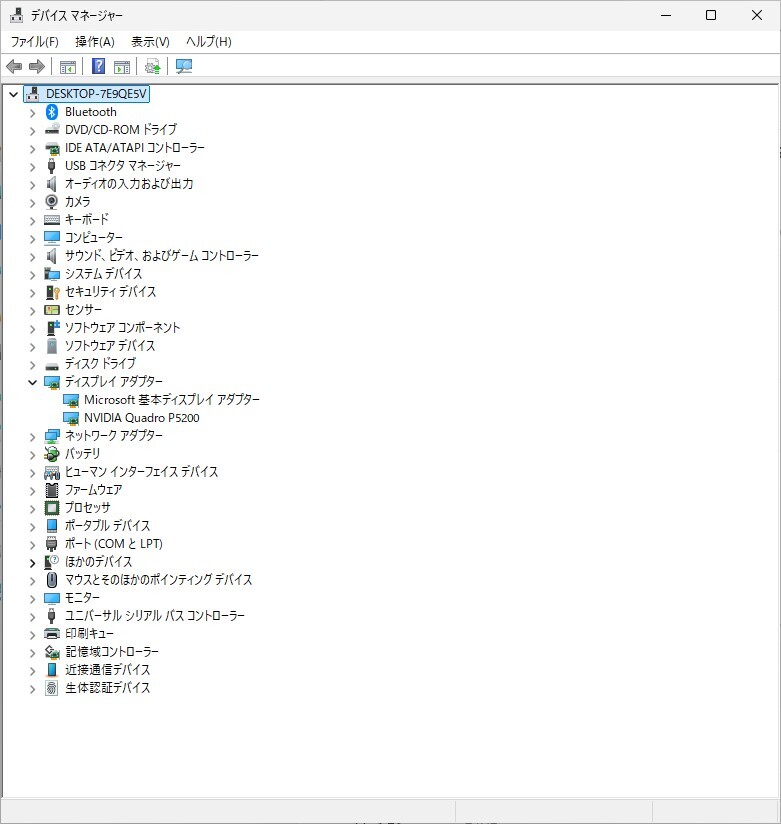Expand the ヒューマン インターフェイス デバイス node
Image resolution: width=781 pixels, height=824 pixels.
pyautogui.click(x=33, y=473)
